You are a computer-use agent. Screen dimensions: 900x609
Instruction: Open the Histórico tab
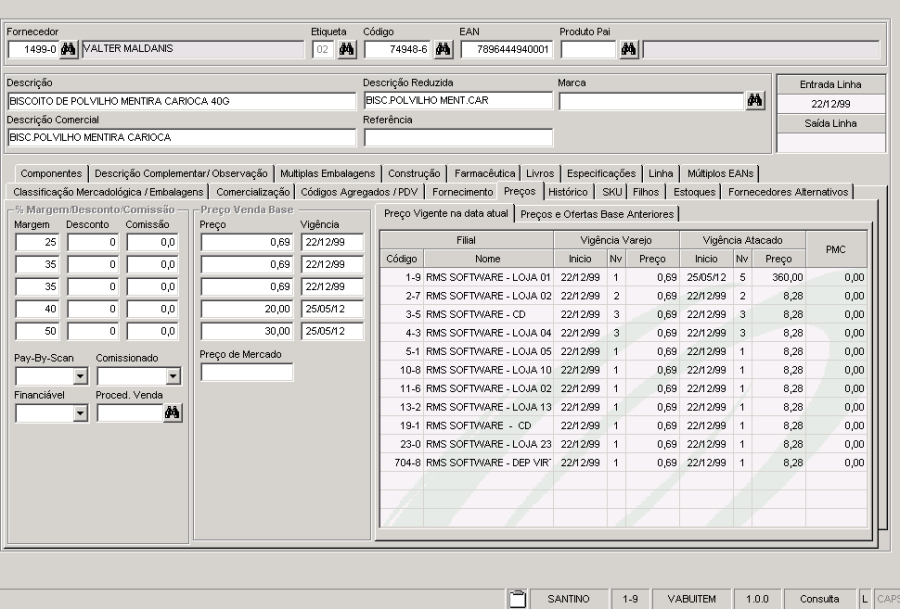pos(568,192)
